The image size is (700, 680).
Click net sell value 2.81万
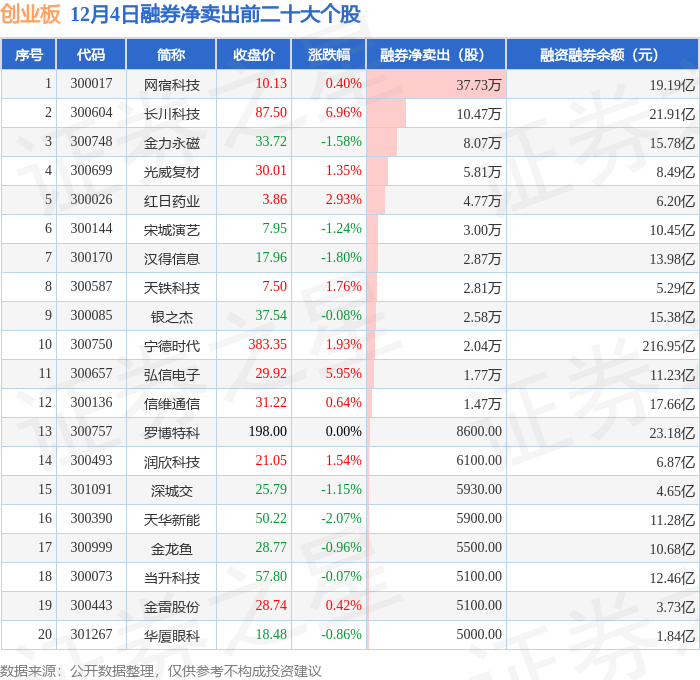[x=482, y=288]
